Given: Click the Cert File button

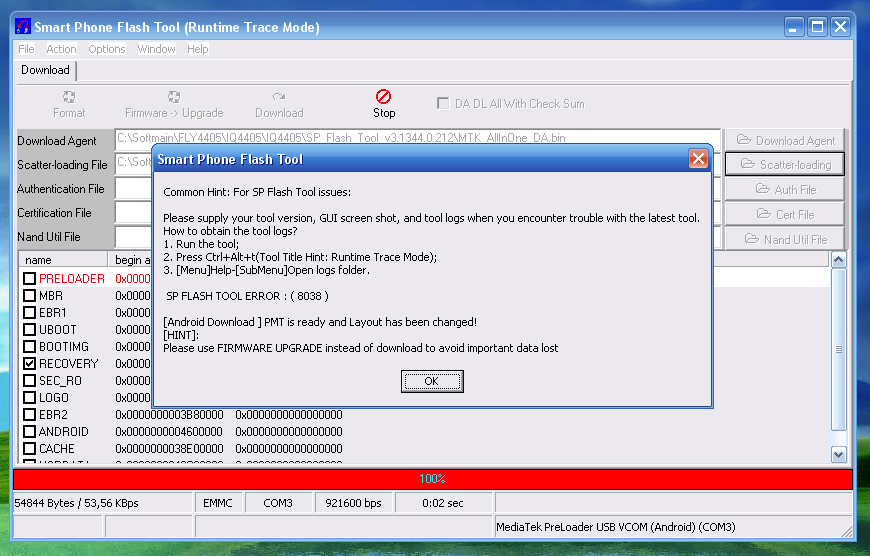Looking at the screenshot, I should (x=784, y=214).
